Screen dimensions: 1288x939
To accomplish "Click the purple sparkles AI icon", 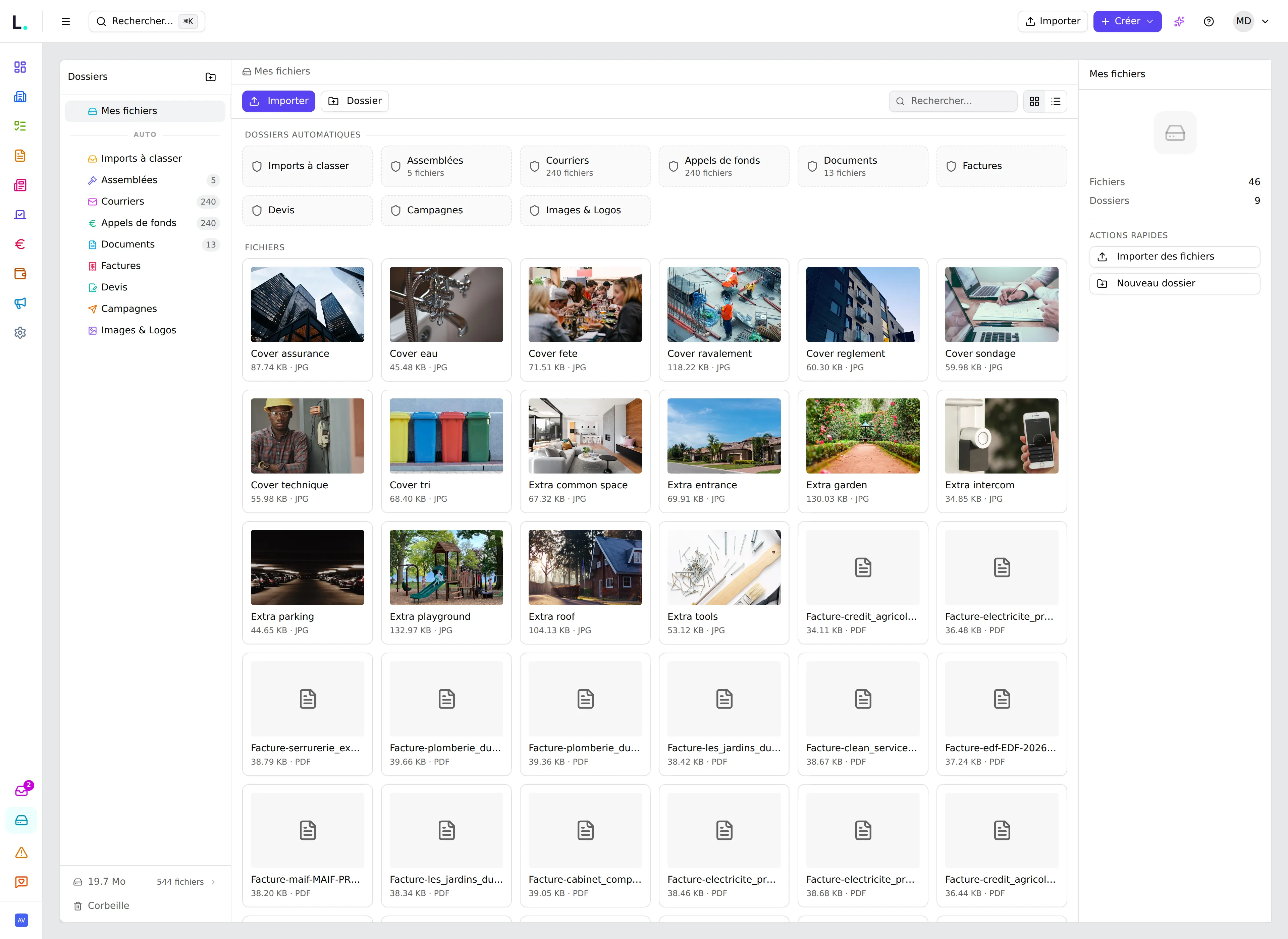I will (1179, 21).
